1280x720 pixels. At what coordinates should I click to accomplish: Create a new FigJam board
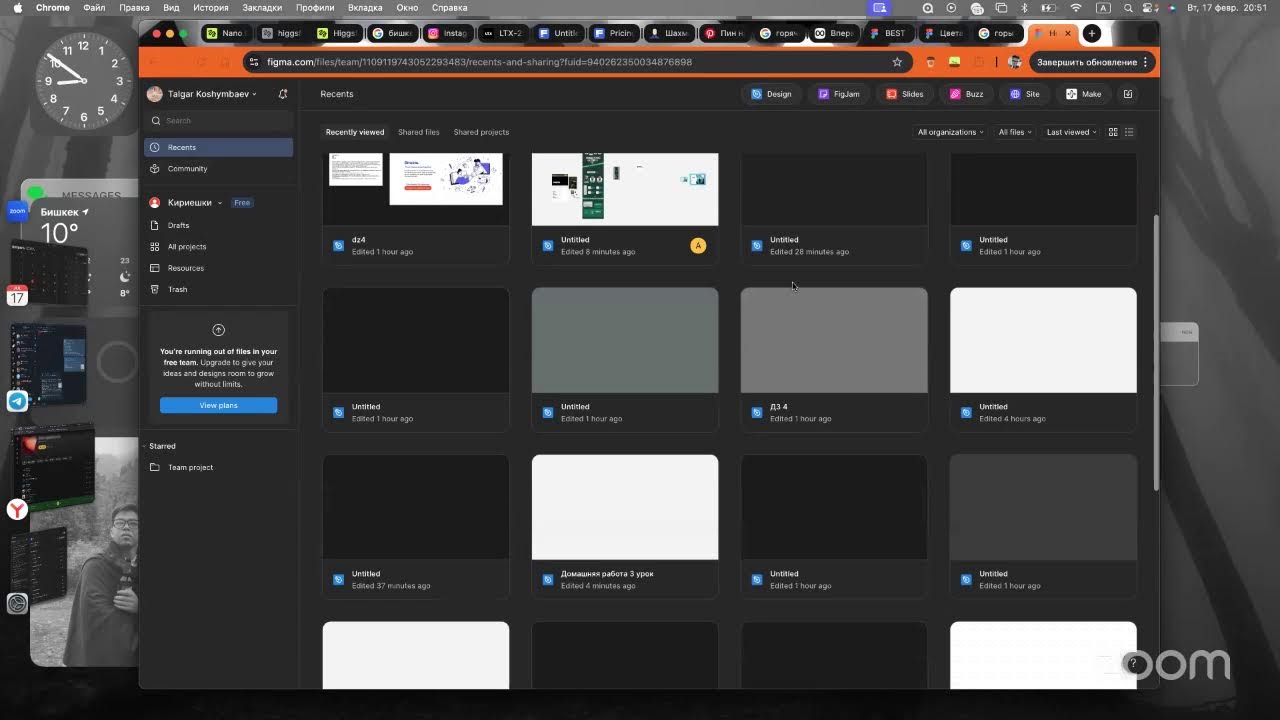click(839, 94)
